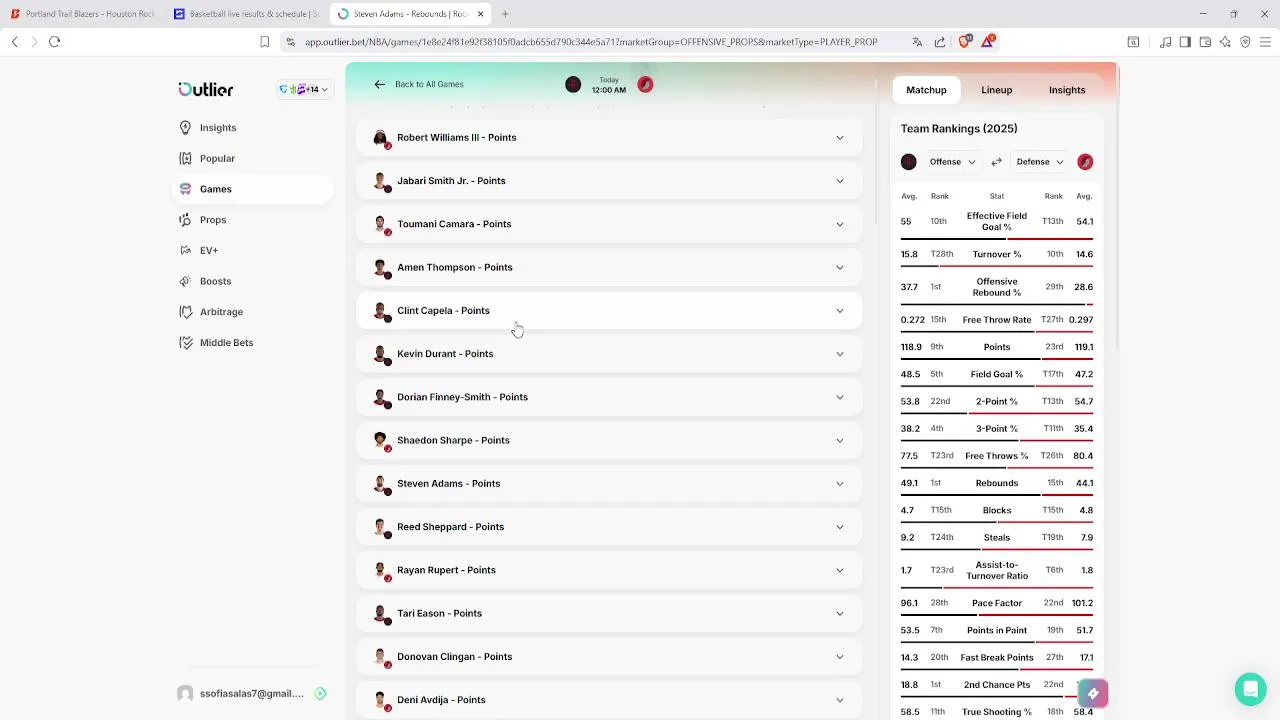
Task: Open the Arbitrage sidebar icon
Action: [x=185, y=312]
